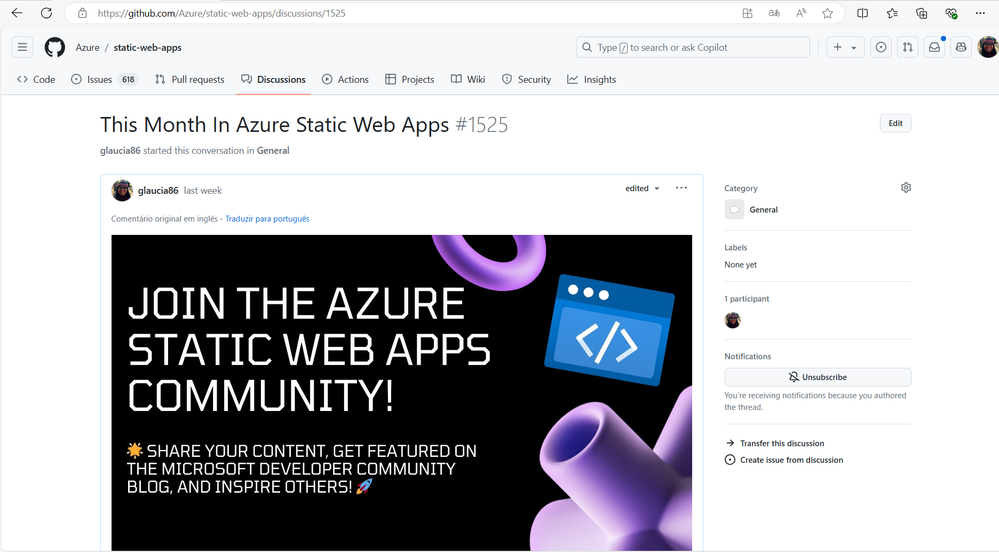Go to the Projects tab
This screenshot has width=999, height=552.
(410, 80)
